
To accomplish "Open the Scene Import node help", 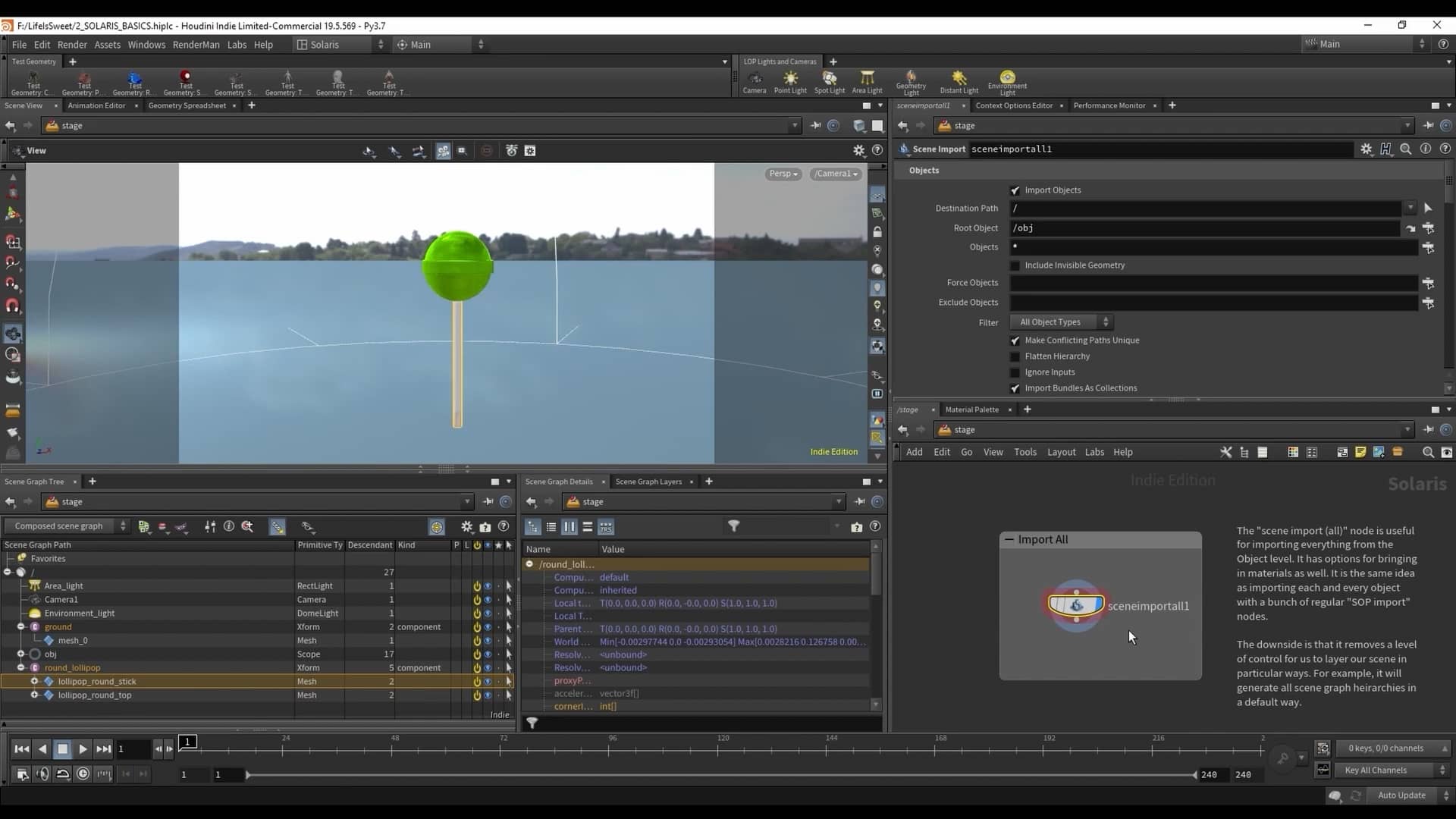I will pos(1445,149).
